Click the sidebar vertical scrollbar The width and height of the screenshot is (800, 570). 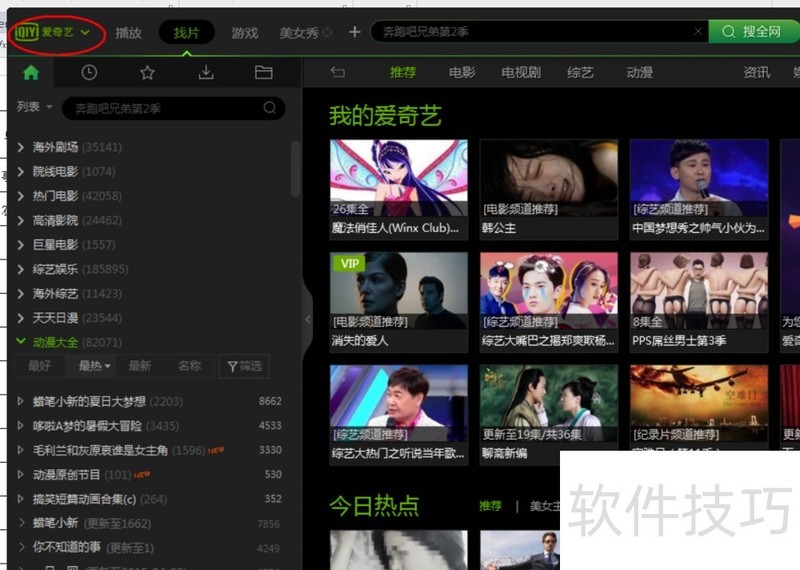[295, 169]
